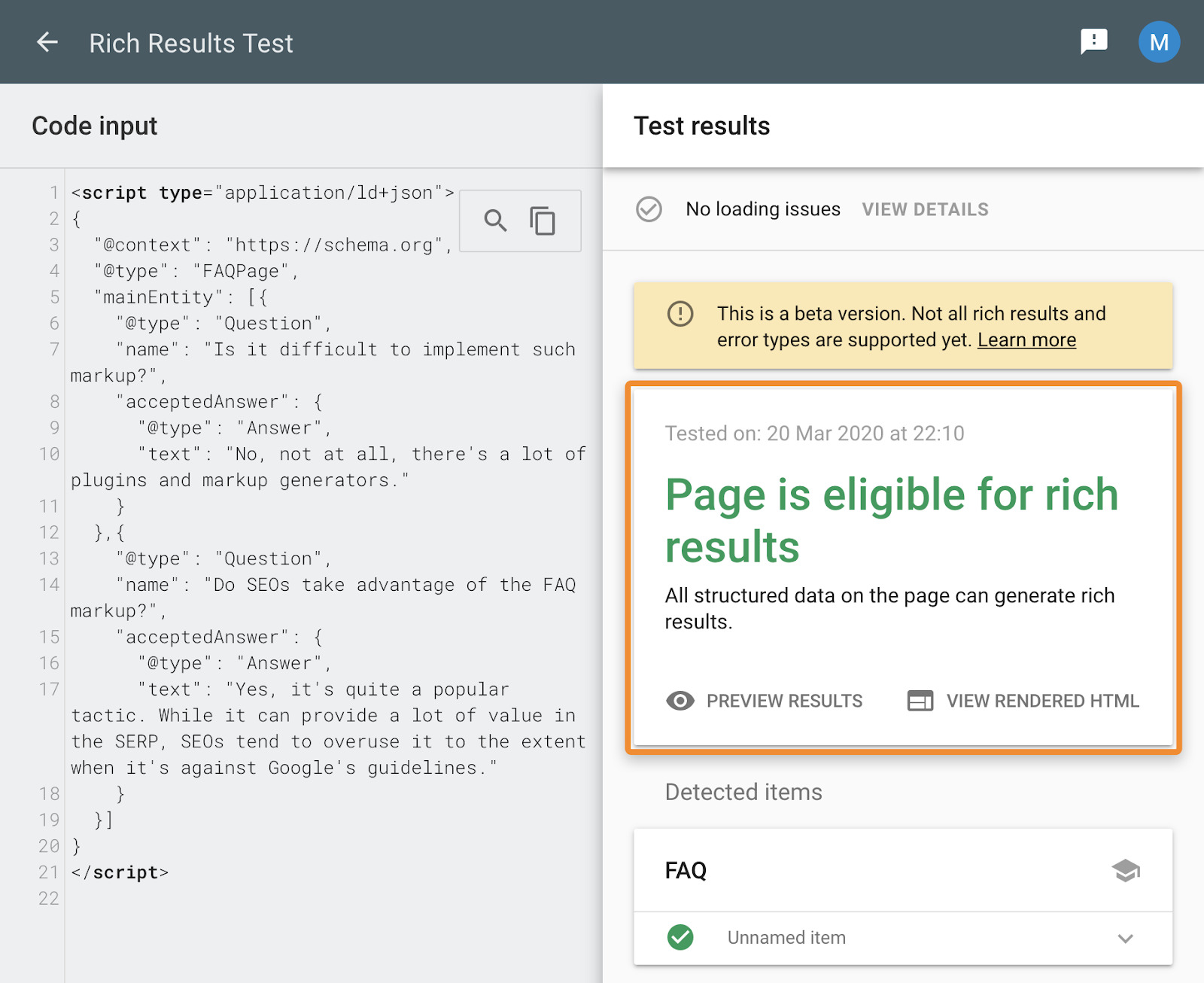Click the FAQ graduation cap icon
Screen dimensions: 1204x983
click(x=1125, y=871)
